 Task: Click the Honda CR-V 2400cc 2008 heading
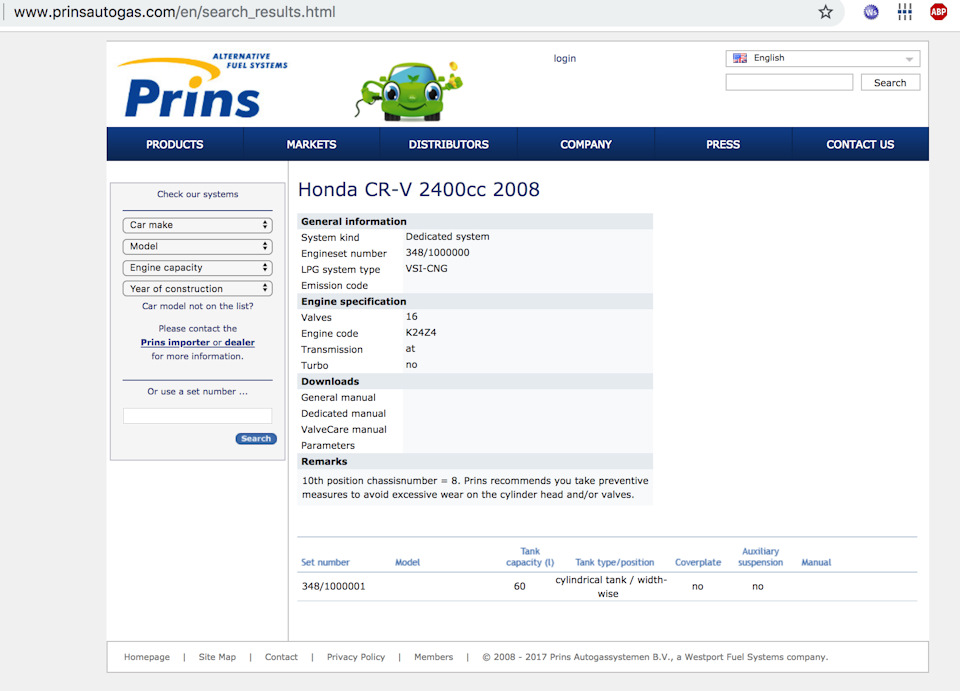tap(419, 190)
